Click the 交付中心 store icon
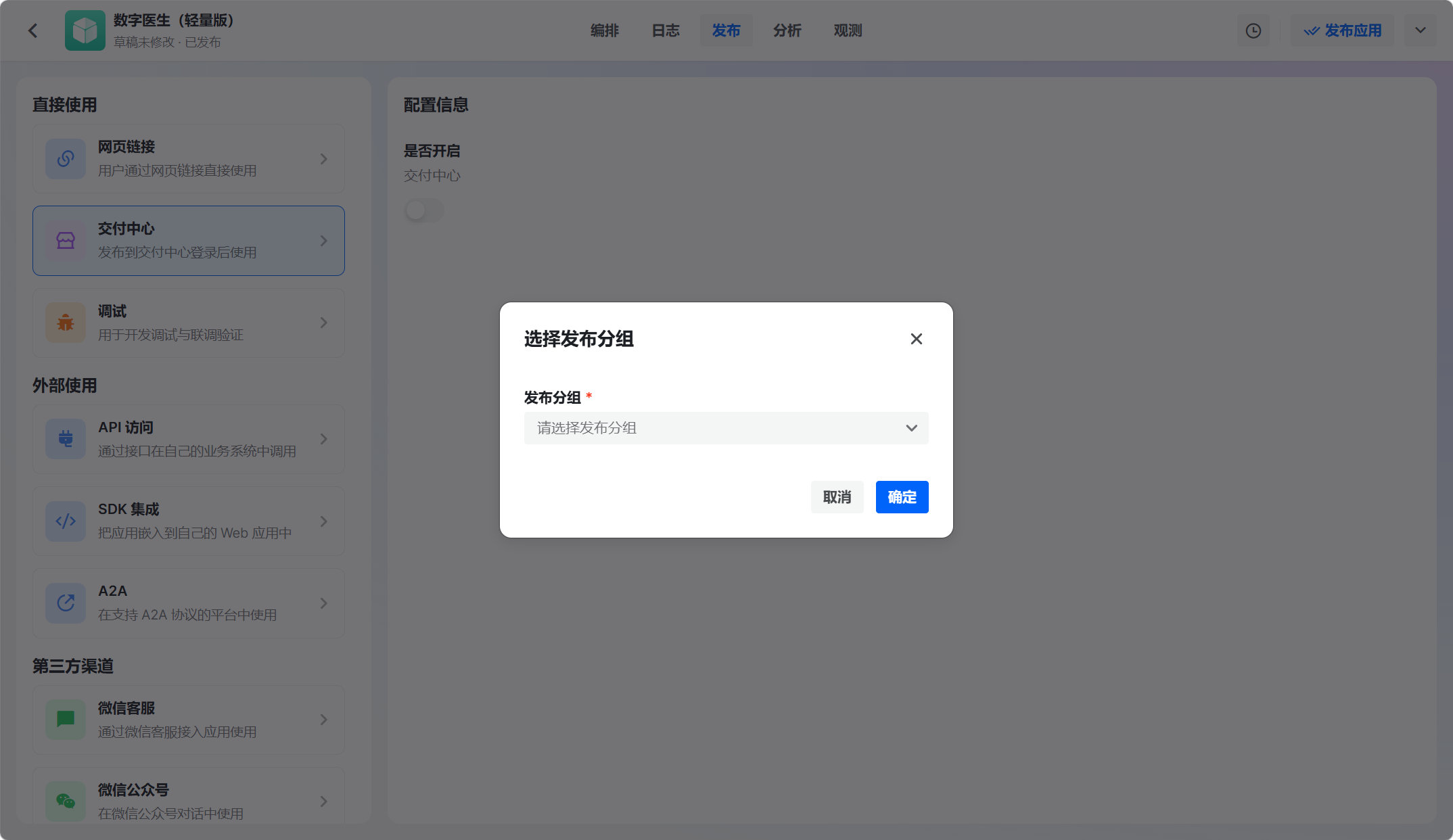This screenshot has height=840, width=1453. (66, 241)
